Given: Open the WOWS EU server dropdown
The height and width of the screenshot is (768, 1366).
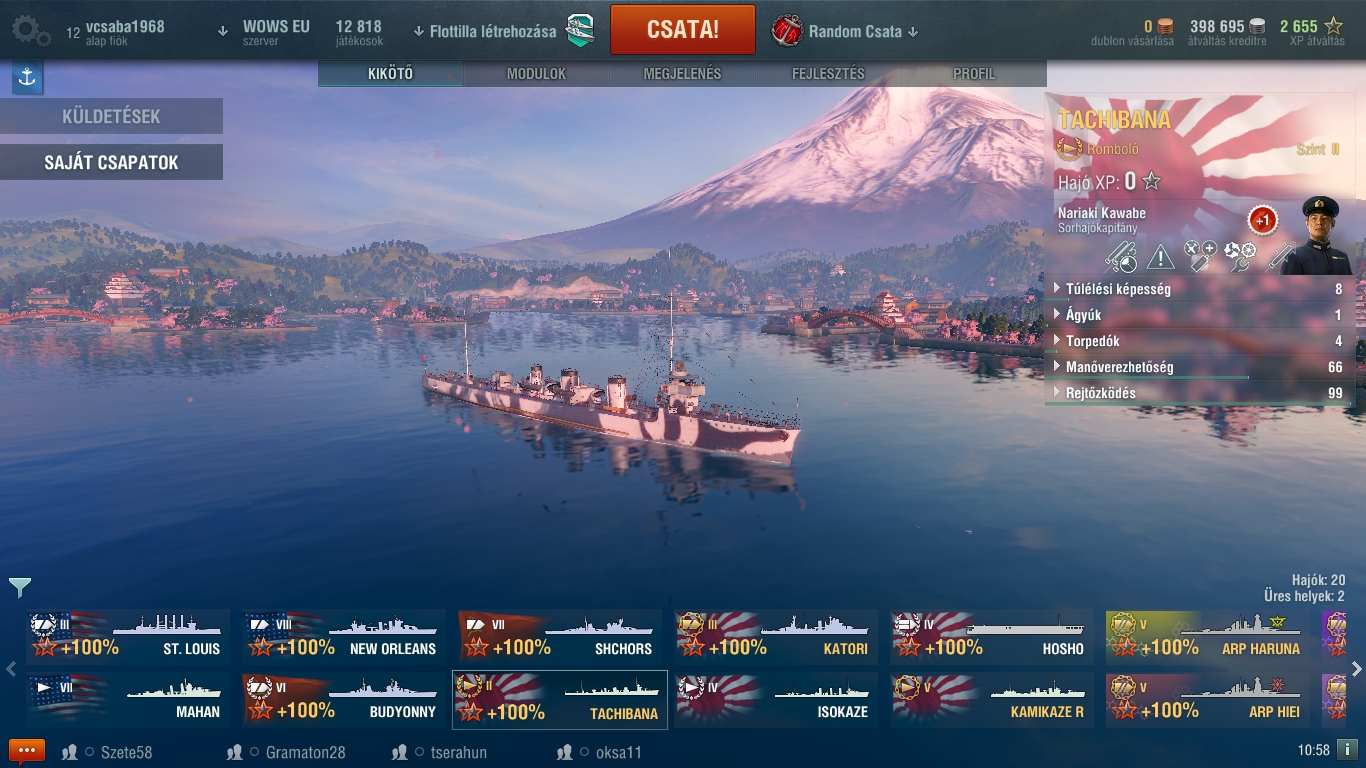Looking at the screenshot, I should click(265, 31).
